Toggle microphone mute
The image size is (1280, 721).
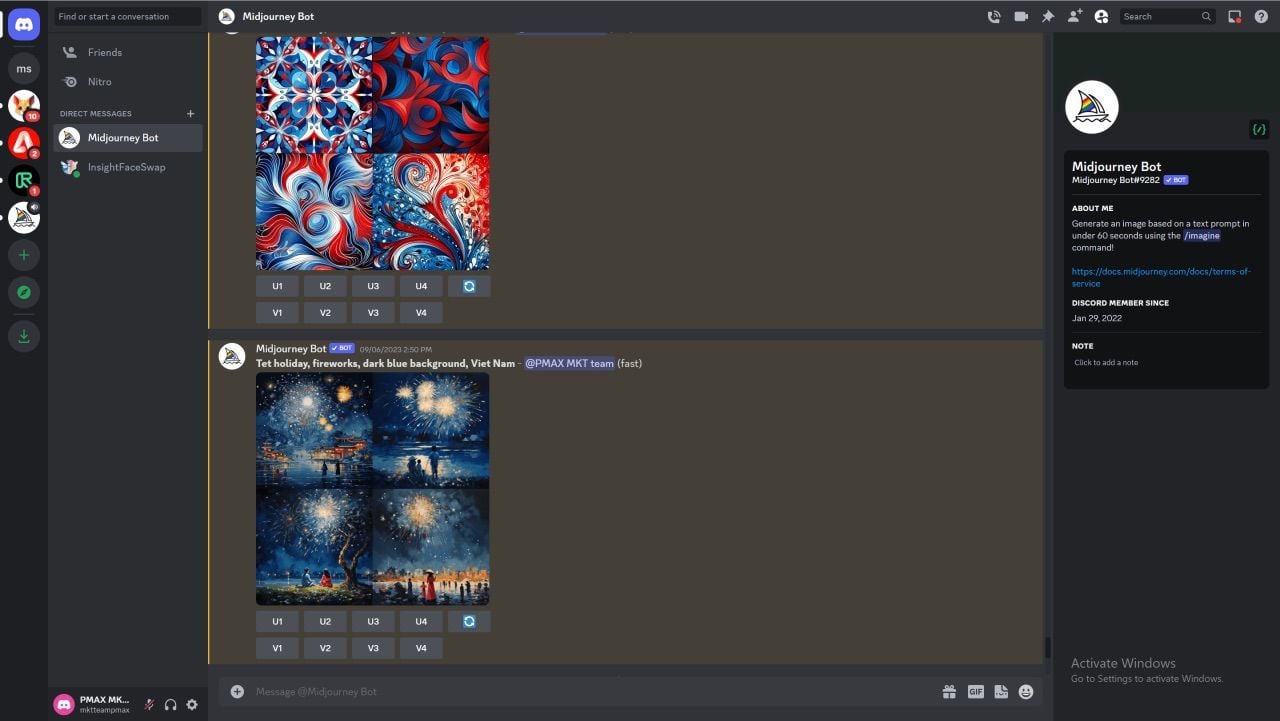(149, 704)
